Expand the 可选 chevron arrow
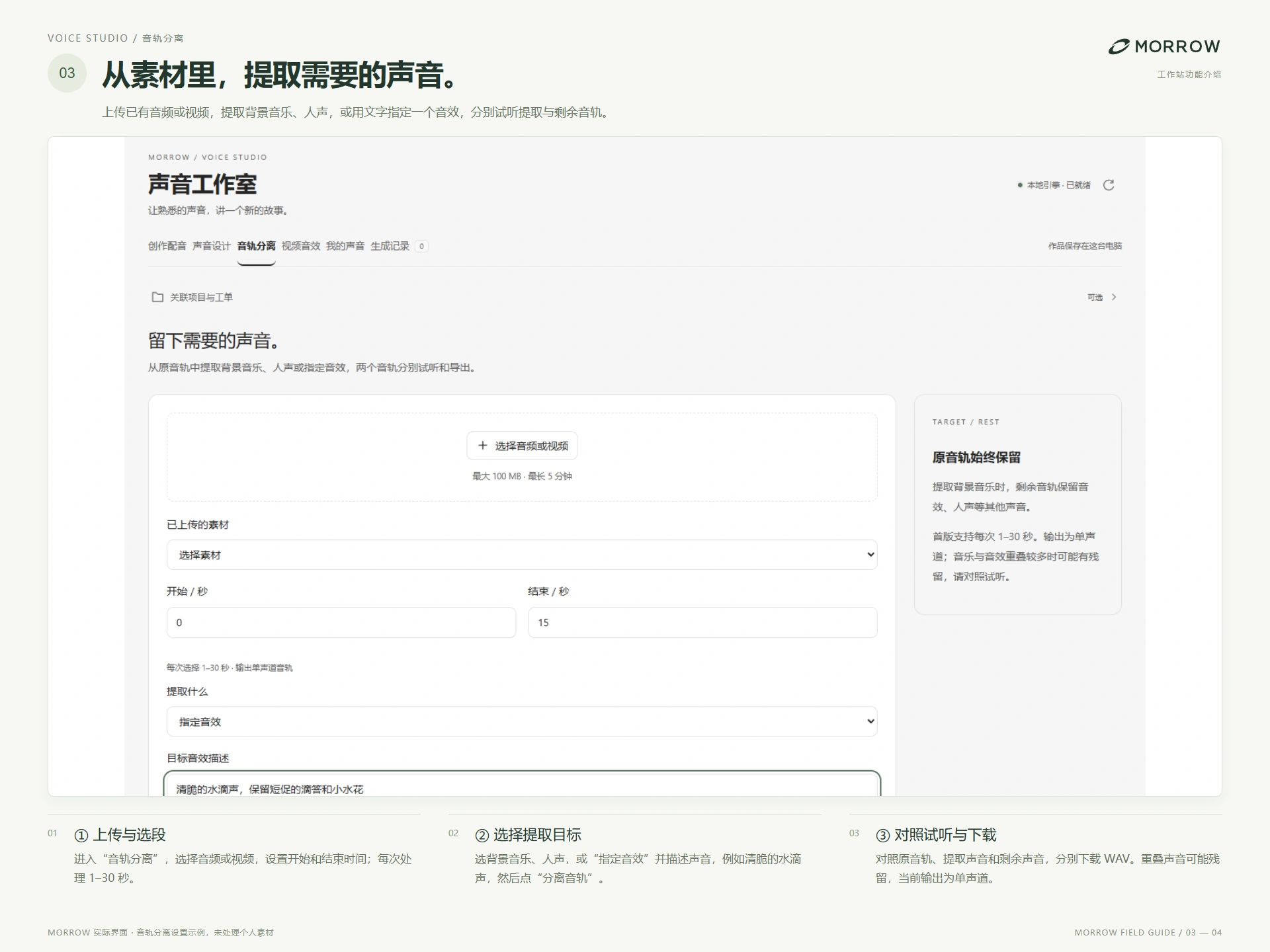 [1114, 297]
